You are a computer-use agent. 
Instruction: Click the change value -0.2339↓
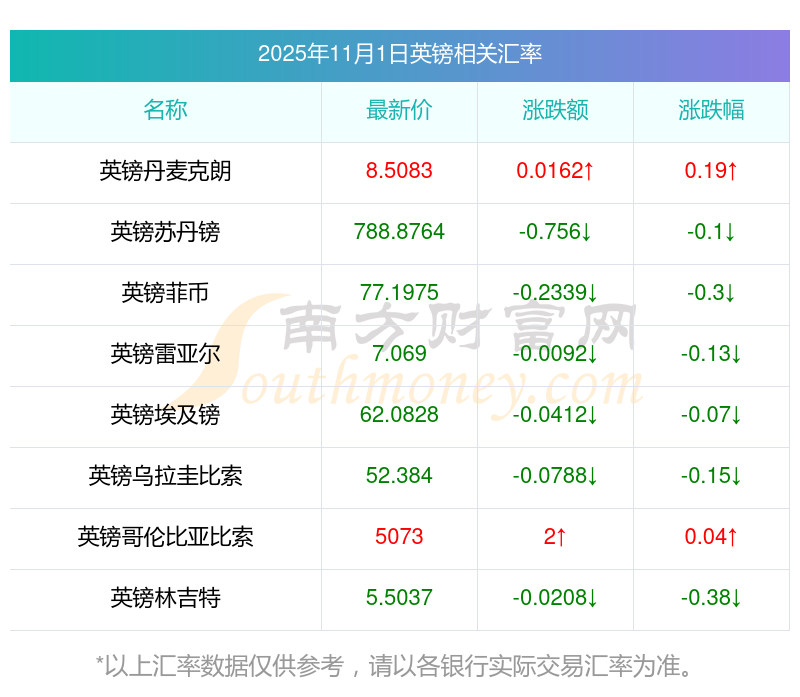click(555, 293)
